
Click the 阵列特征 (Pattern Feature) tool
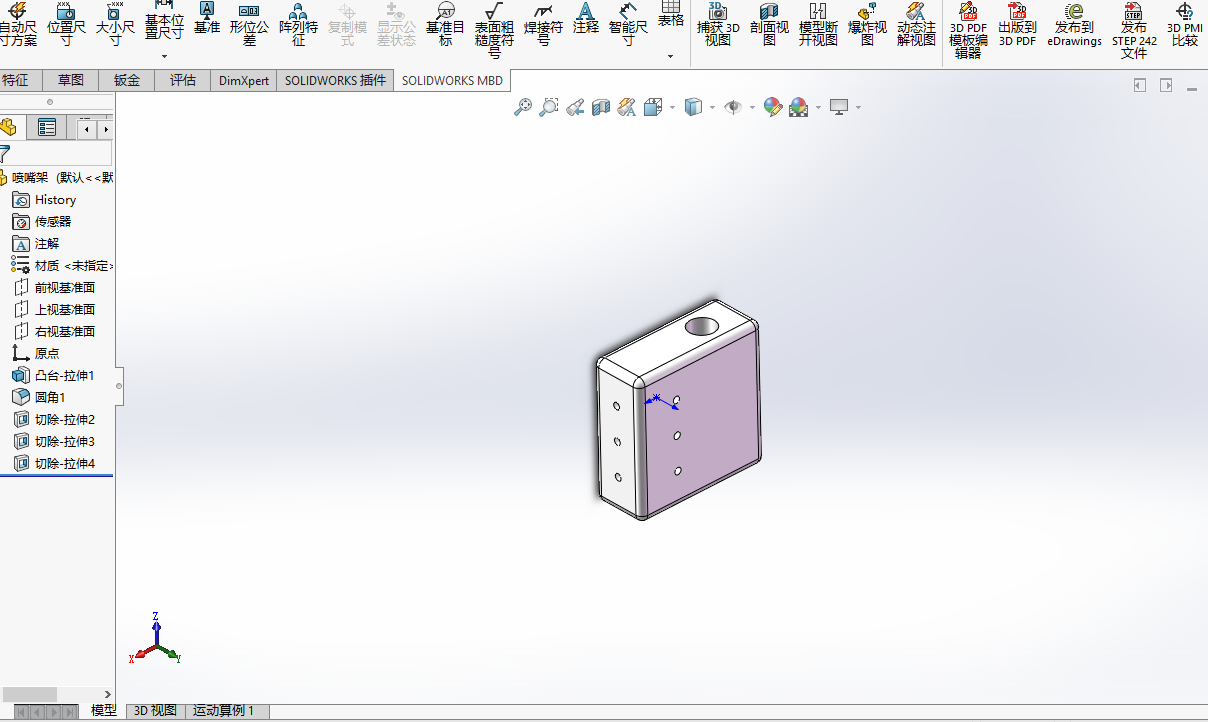tap(298, 25)
